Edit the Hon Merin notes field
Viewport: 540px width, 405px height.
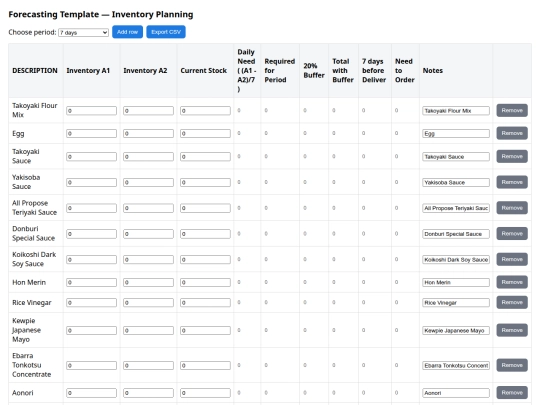[x=456, y=282]
